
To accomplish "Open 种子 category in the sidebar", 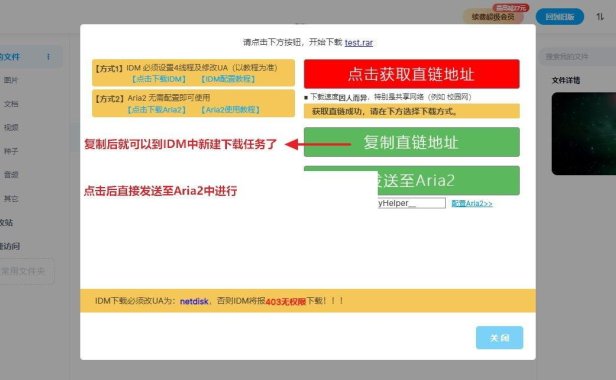I will [x=11, y=151].
